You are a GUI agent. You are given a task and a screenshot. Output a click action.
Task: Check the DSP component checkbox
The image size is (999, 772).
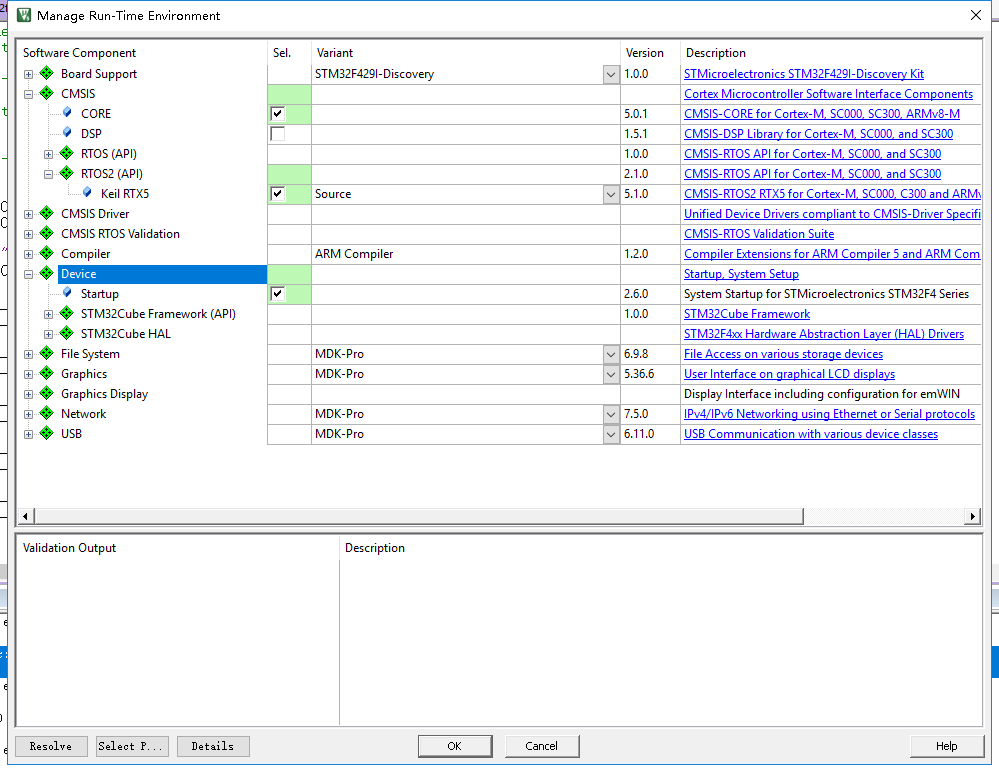(x=278, y=134)
